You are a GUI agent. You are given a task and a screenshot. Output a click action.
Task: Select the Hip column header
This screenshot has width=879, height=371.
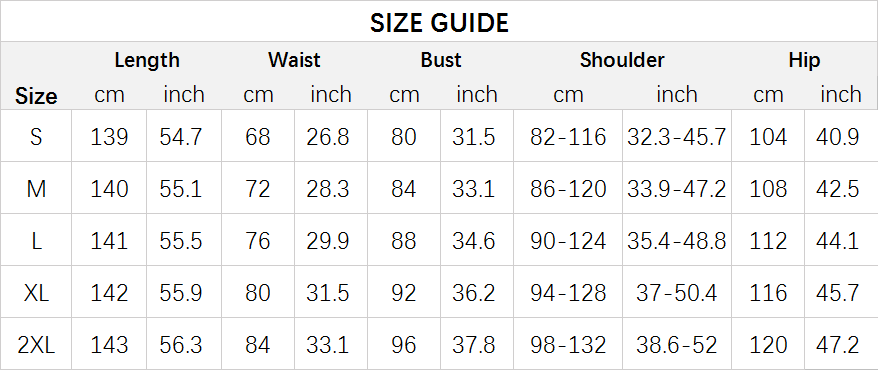click(x=804, y=60)
